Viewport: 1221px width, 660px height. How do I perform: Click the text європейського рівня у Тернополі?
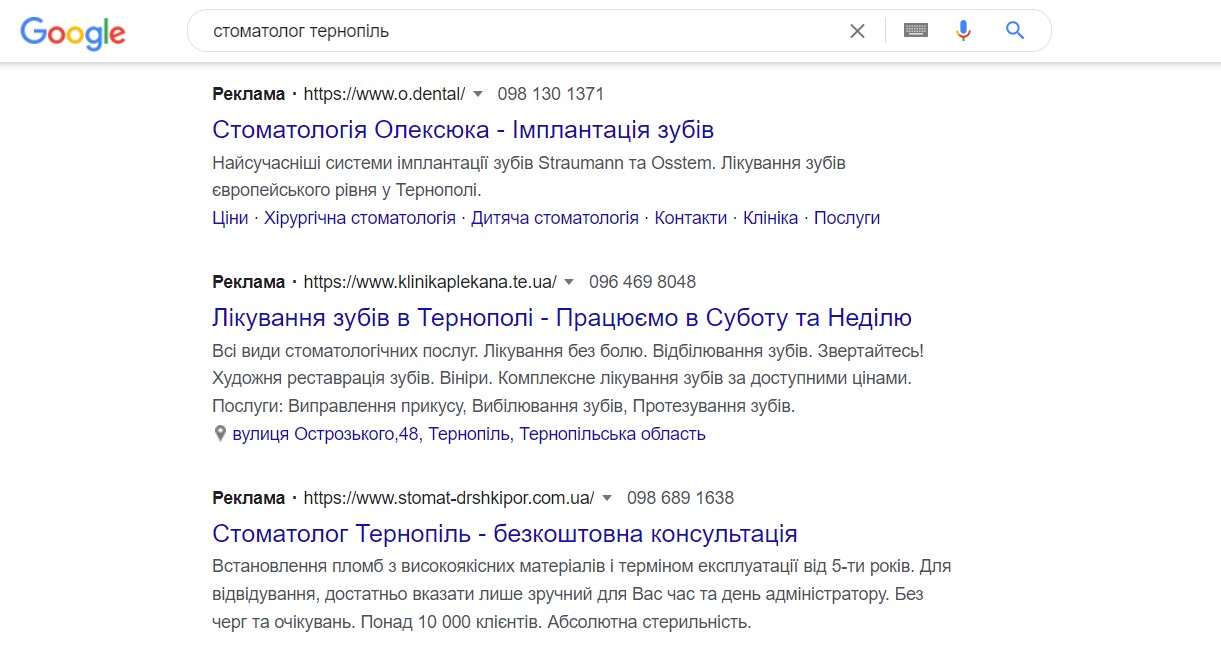tap(349, 189)
